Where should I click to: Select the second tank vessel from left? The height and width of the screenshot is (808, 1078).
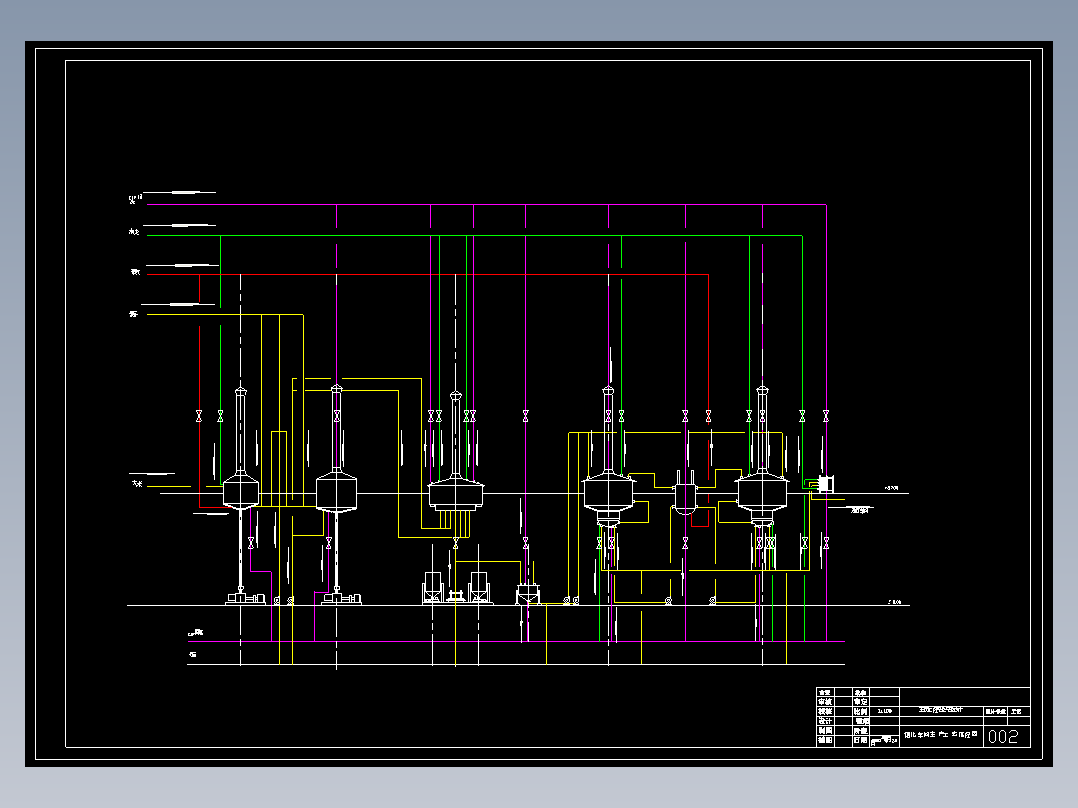coord(336,492)
